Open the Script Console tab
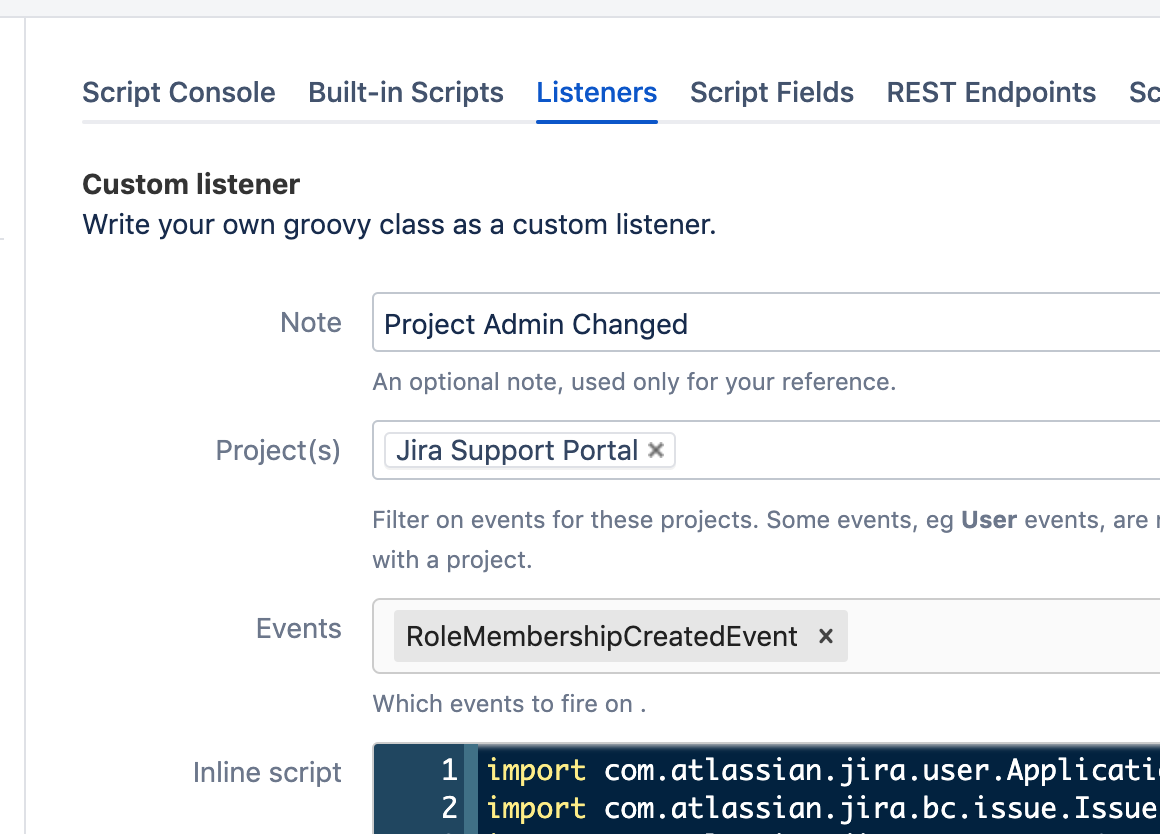1160x834 pixels. 178,93
